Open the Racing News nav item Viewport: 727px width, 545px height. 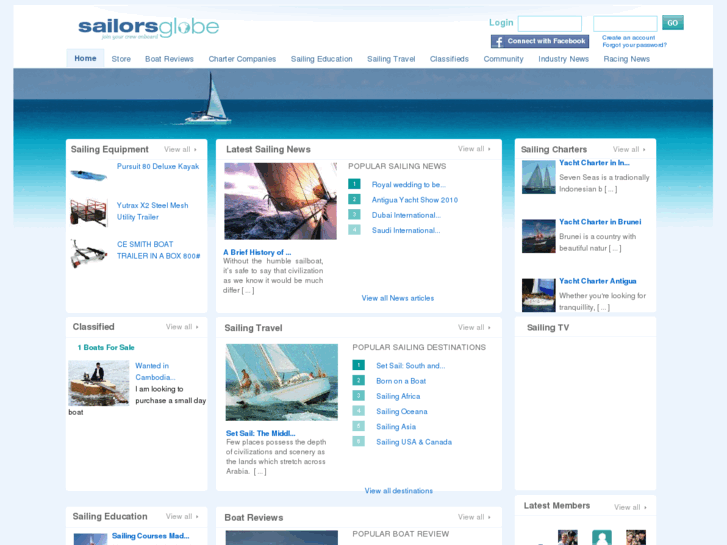point(626,59)
